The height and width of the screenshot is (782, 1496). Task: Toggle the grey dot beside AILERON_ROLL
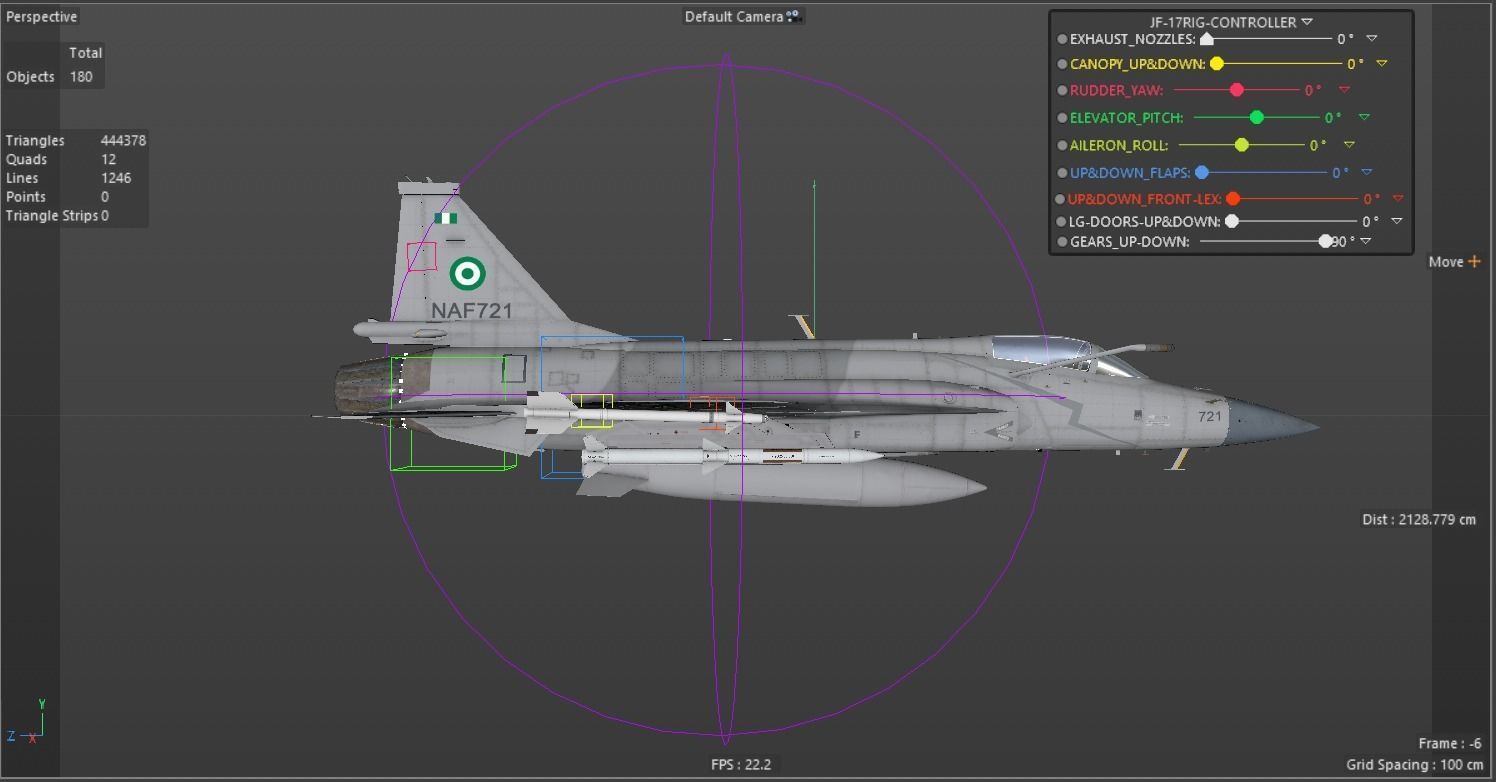(1062, 146)
